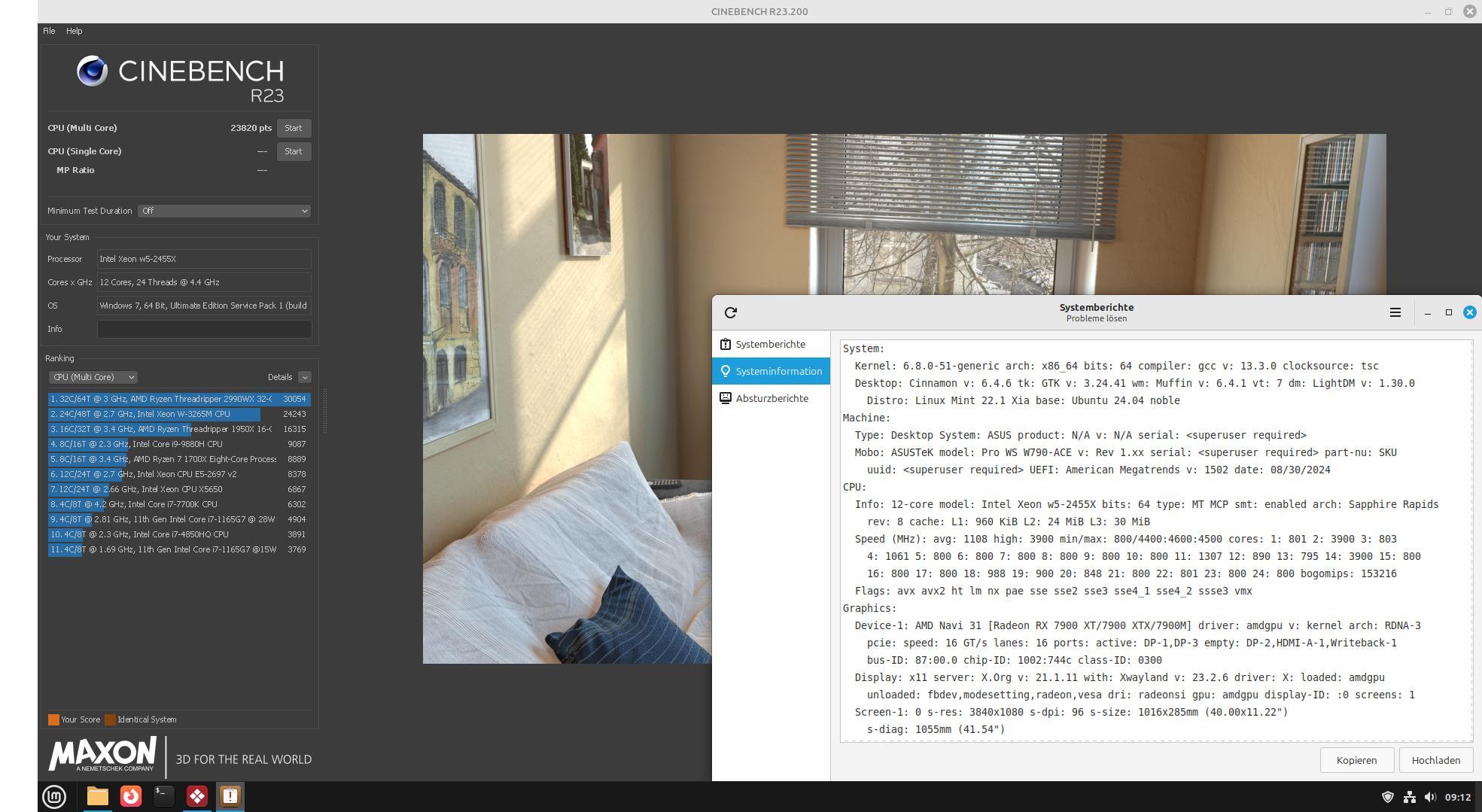Open the Minimum Test Duration dropdown
Viewport: 1482px width, 812px height.
[224, 211]
